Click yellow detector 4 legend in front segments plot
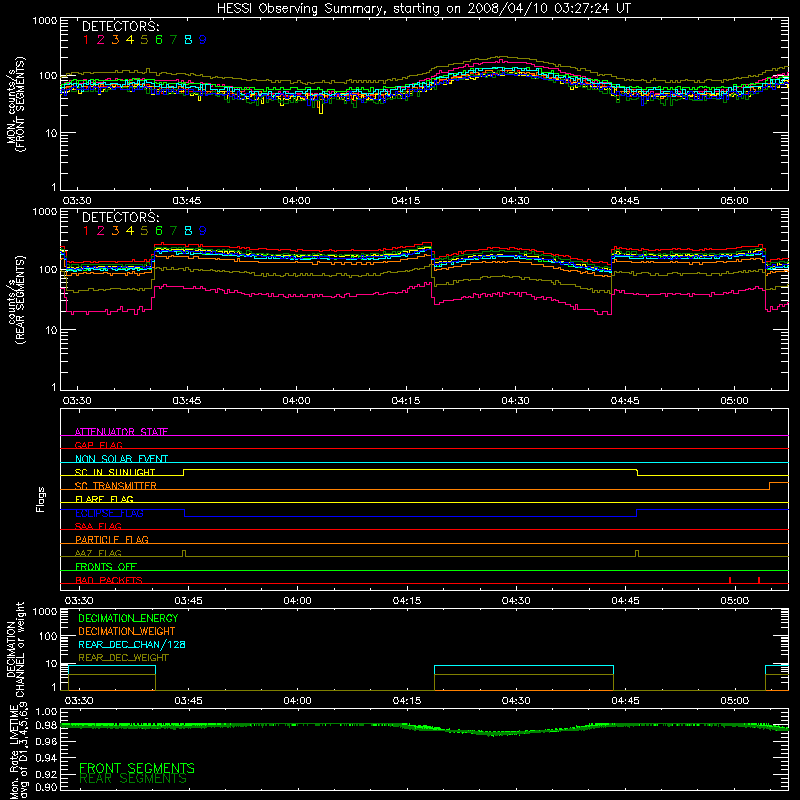This screenshot has width=800, height=800. click(130, 39)
